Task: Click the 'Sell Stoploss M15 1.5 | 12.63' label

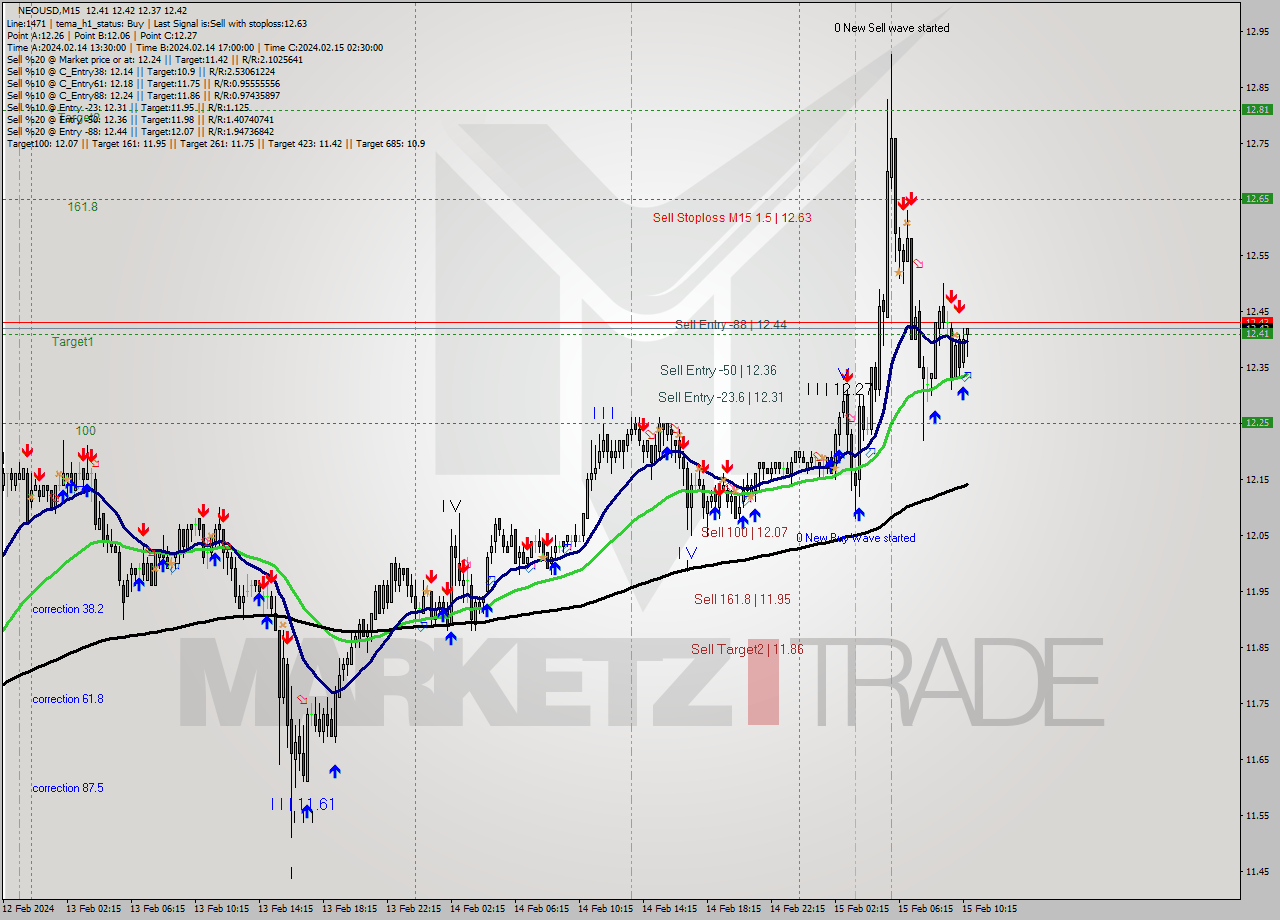Action: tap(732, 217)
